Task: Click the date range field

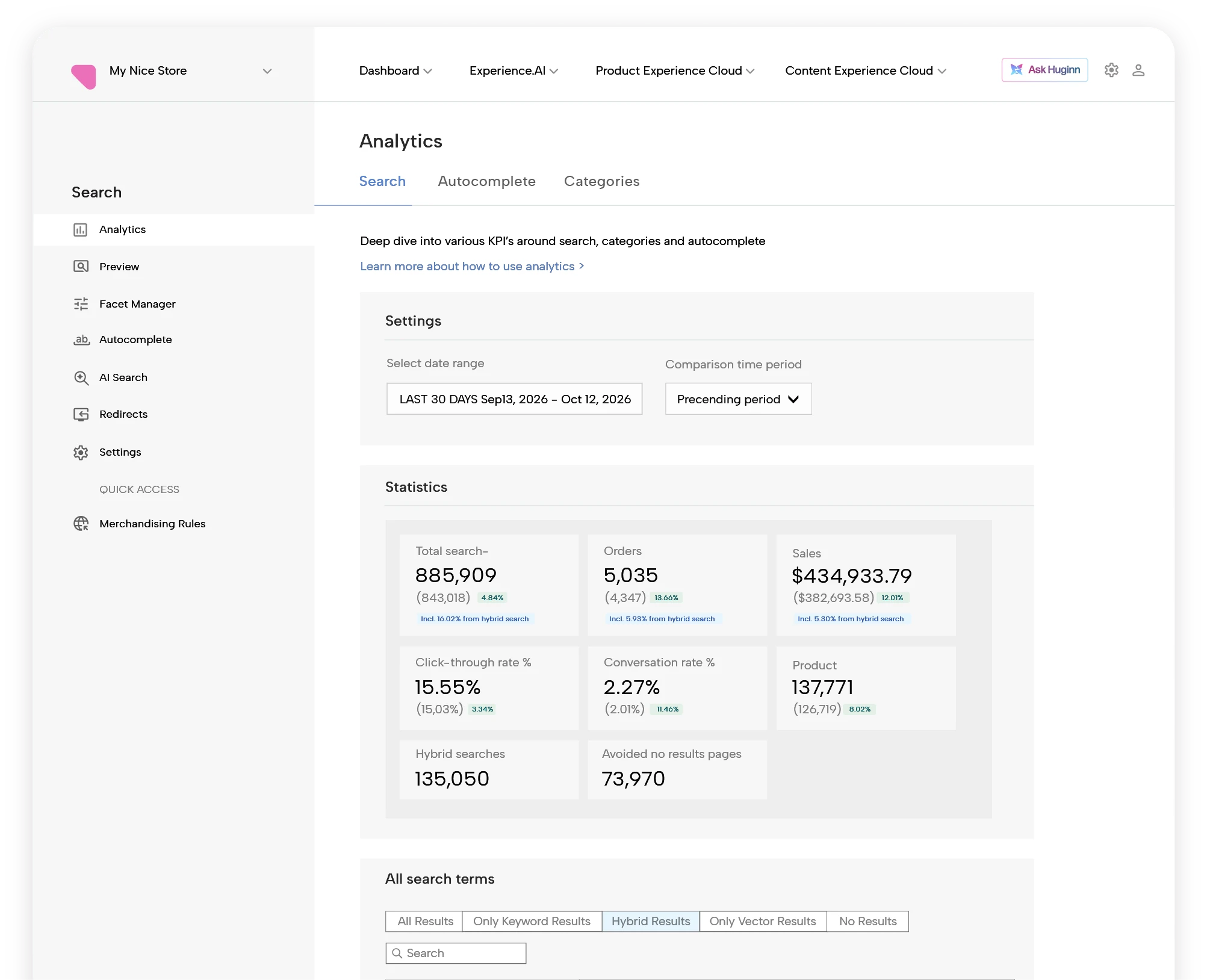Action: [515, 399]
